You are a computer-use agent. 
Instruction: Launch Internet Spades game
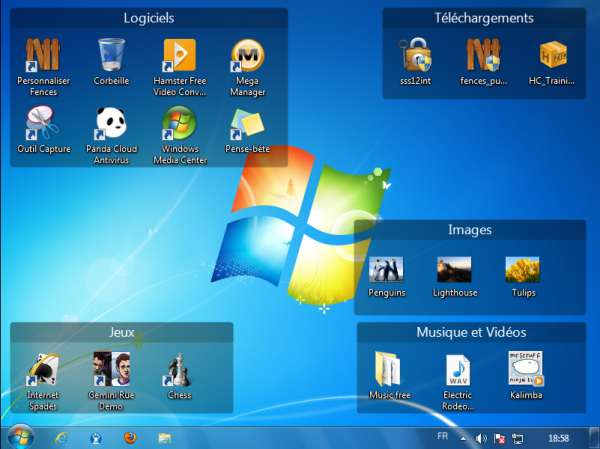point(43,368)
